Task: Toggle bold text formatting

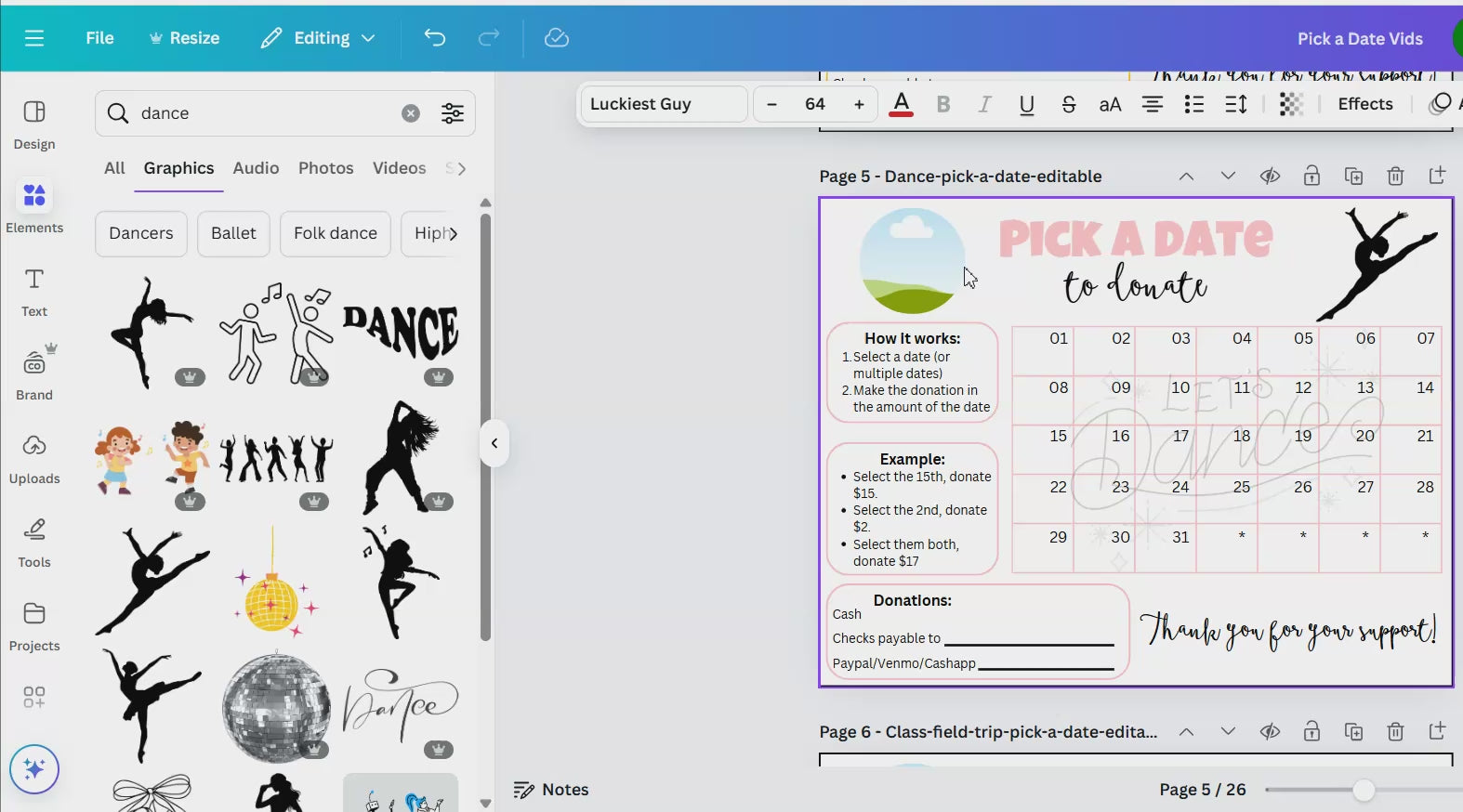Action: [943, 104]
